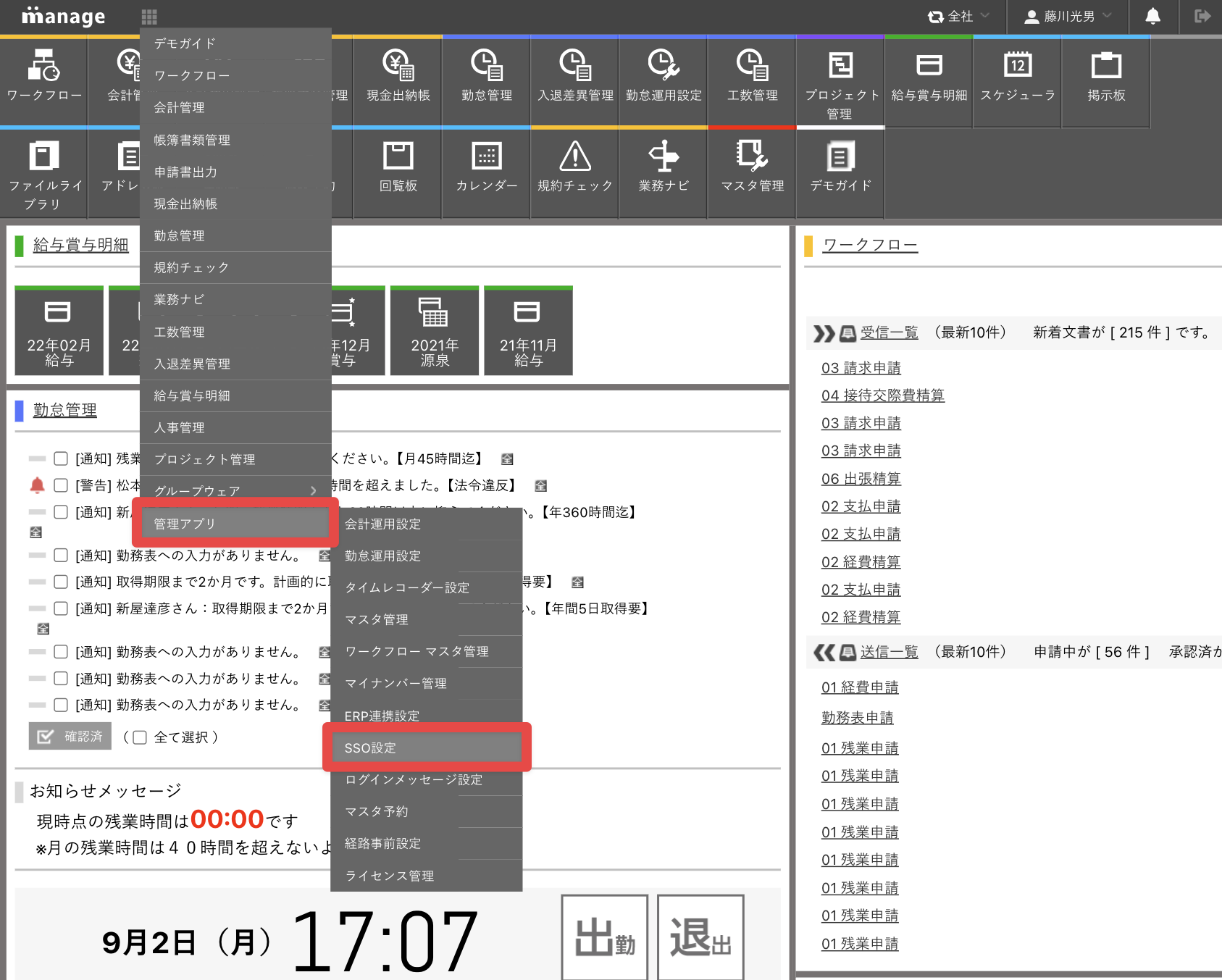Open the ファイルライブラリ tile
This screenshot has height=980, width=1222.
44,174
